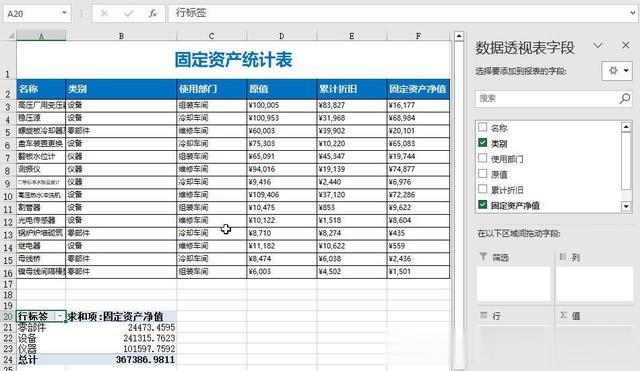Viewport: 640px width, 371px height.
Task: Click the title 固定资产统计表
Action: 233,60
